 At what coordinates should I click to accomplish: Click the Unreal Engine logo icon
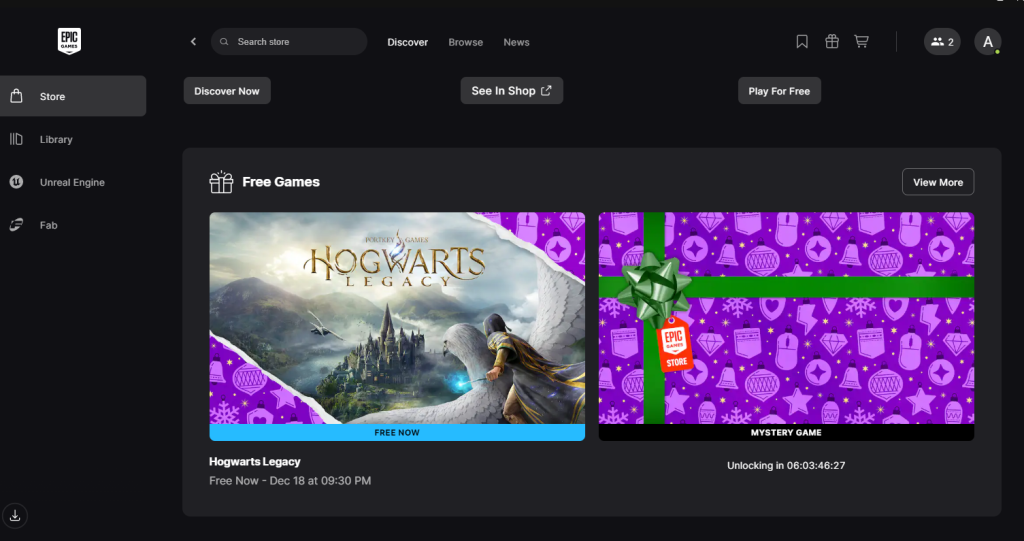(16, 182)
